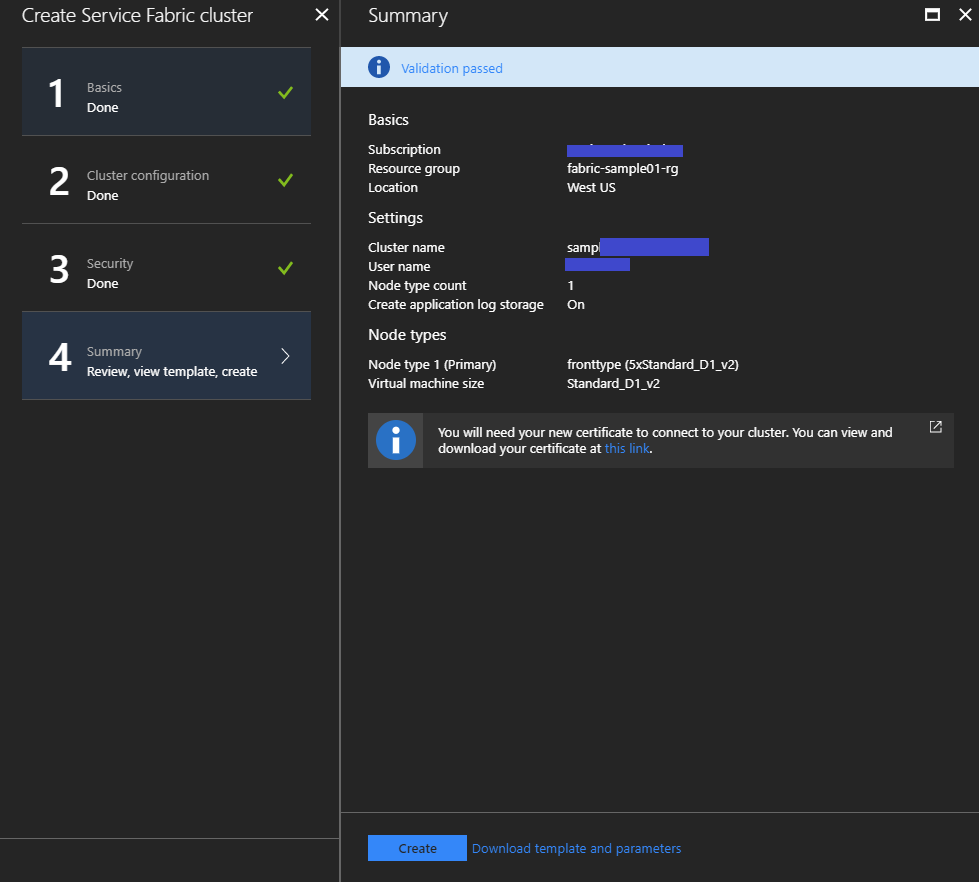Click the Create application log storage label
This screenshot has width=979, height=882.
456,305
